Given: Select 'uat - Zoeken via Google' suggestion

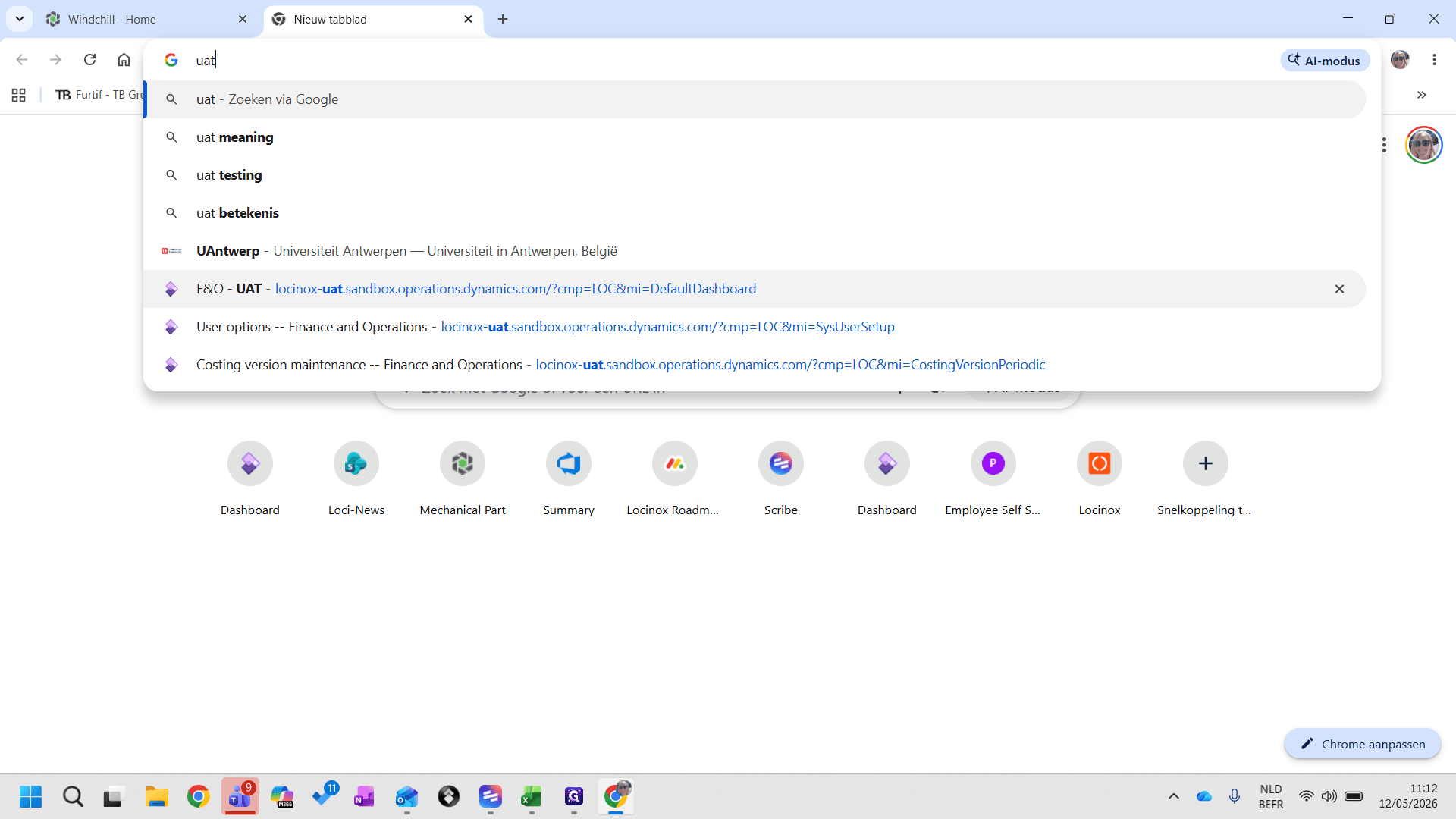Looking at the screenshot, I should click(755, 99).
